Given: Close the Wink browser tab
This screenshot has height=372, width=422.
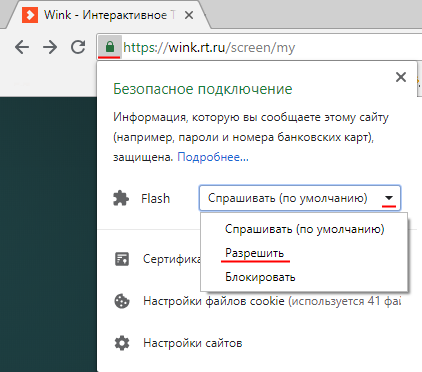Looking at the screenshot, I should pyautogui.click(x=189, y=15).
